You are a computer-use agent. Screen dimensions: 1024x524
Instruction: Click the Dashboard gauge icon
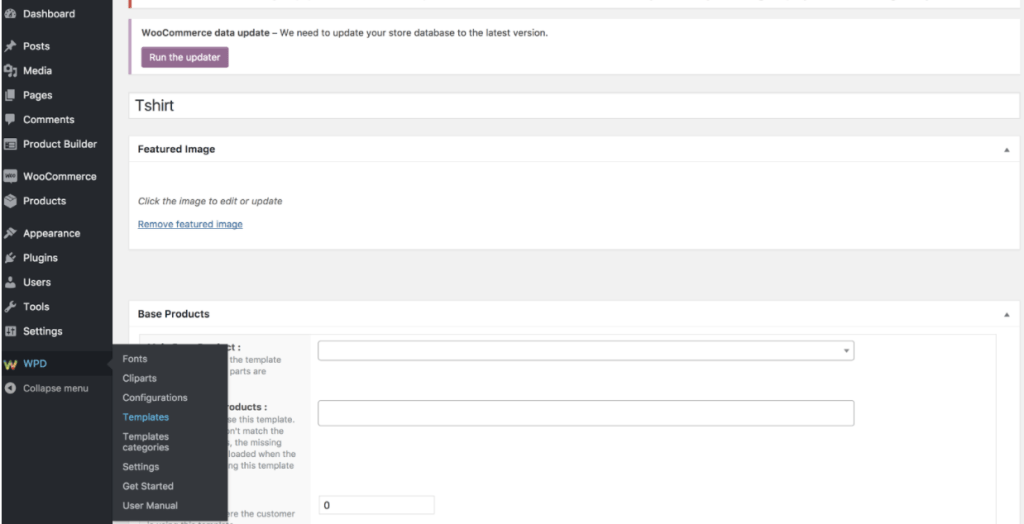(x=11, y=14)
